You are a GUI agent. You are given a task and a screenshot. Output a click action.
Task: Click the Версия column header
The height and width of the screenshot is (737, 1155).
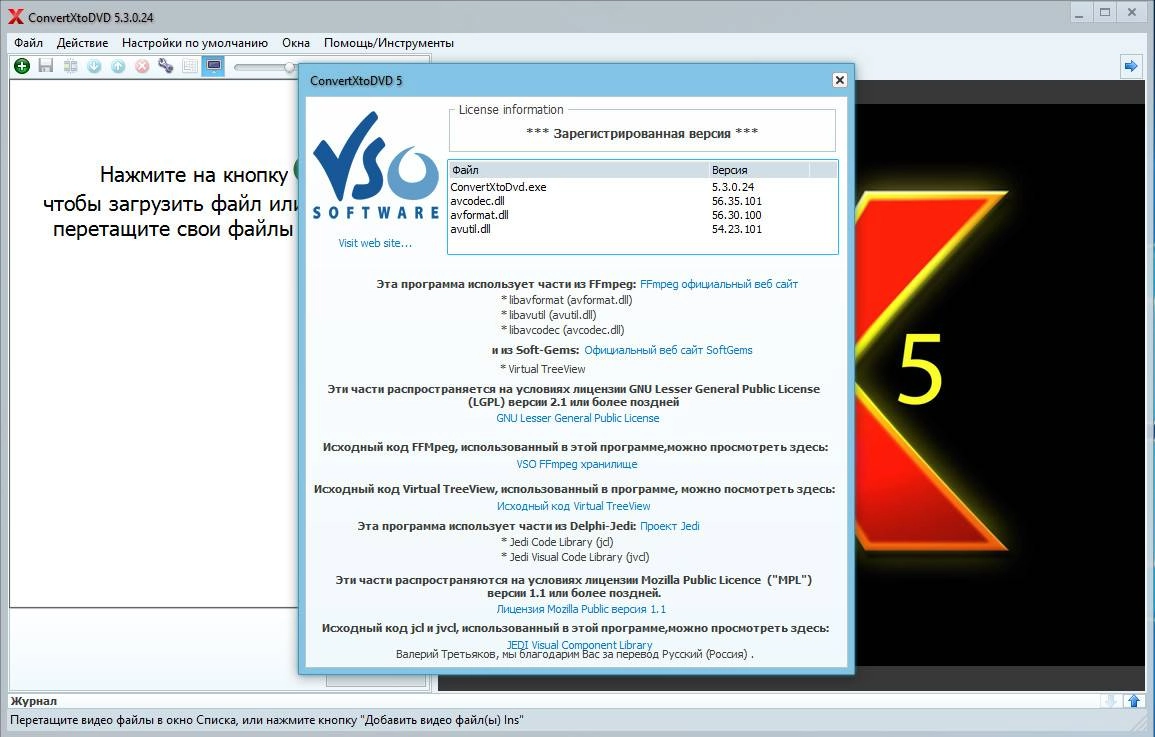(759, 170)
